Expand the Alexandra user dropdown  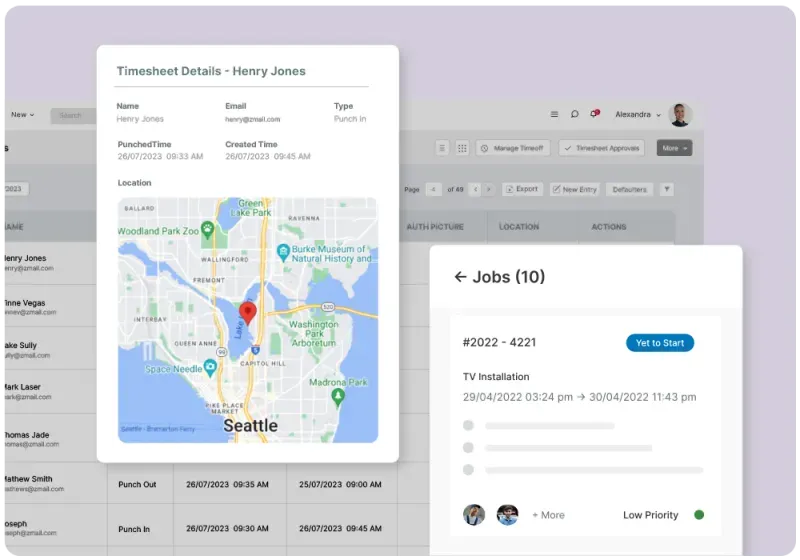tap(638, 115)
